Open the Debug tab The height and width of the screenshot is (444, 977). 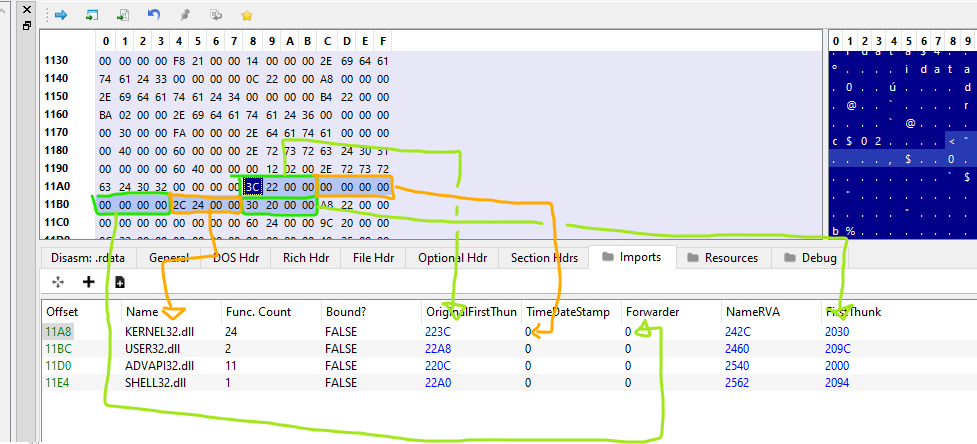[810, 258]
